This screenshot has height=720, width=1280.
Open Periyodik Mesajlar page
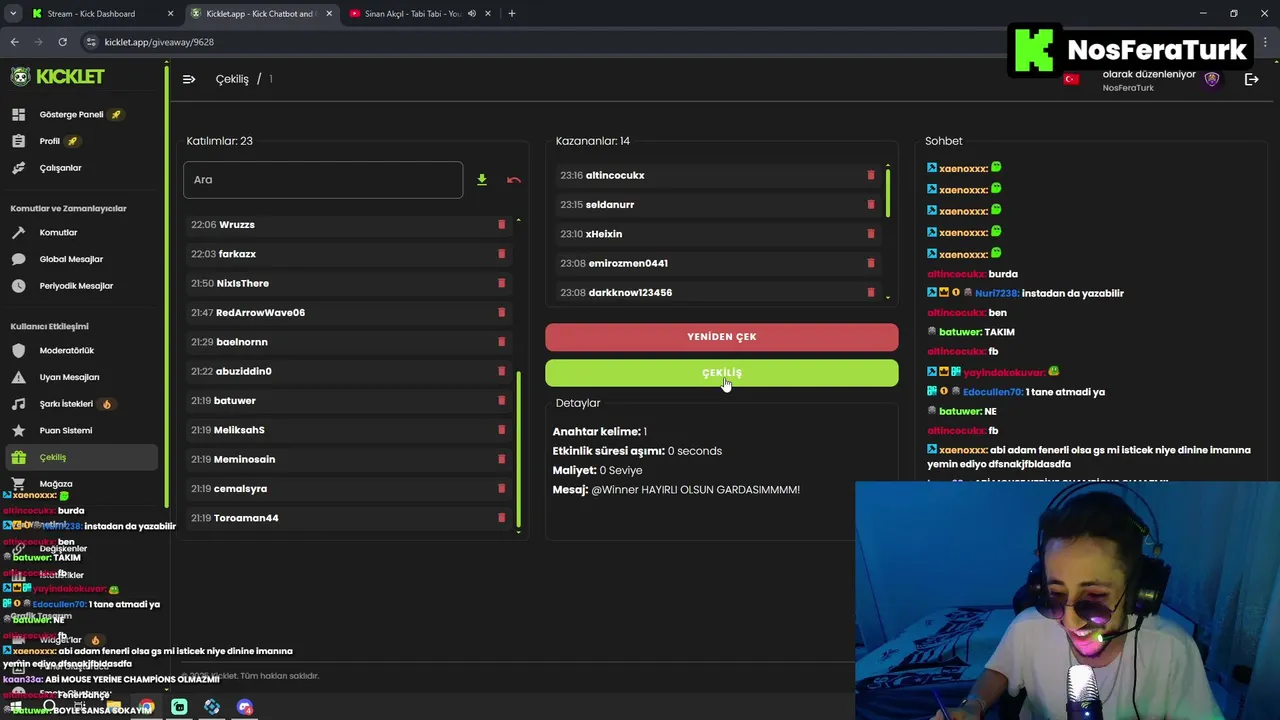76,286
